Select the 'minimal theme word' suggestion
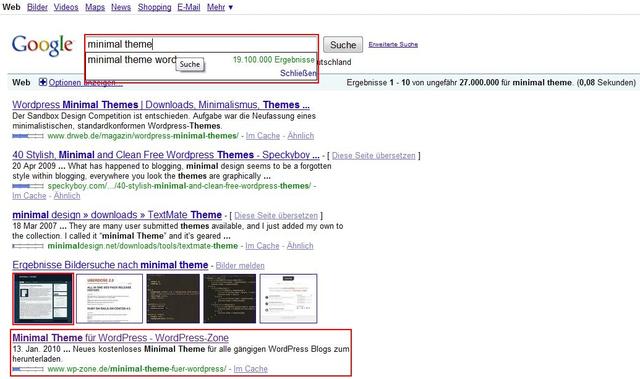 (x=132, y=60)
